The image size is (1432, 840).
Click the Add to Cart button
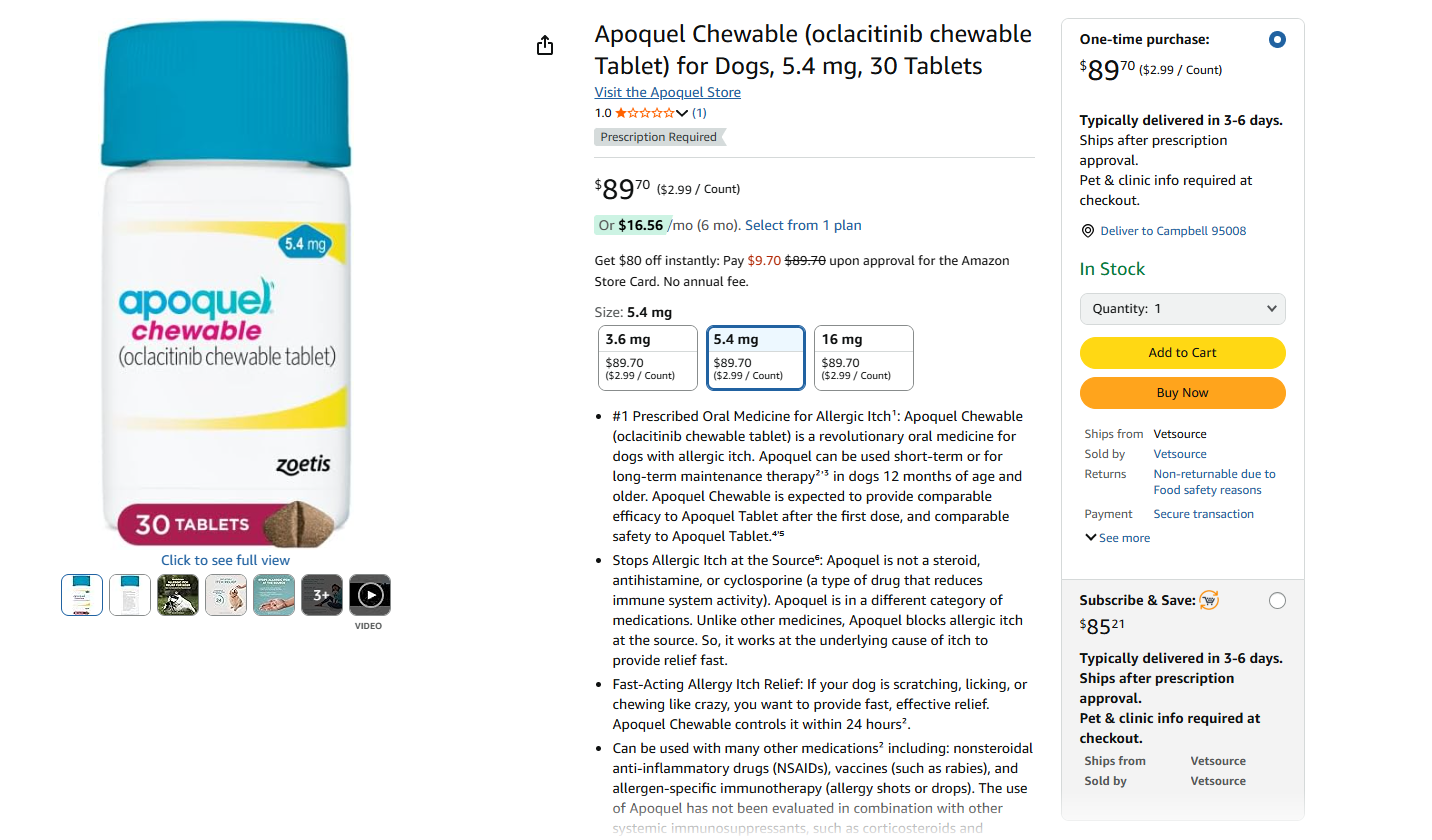[1182, 353]
